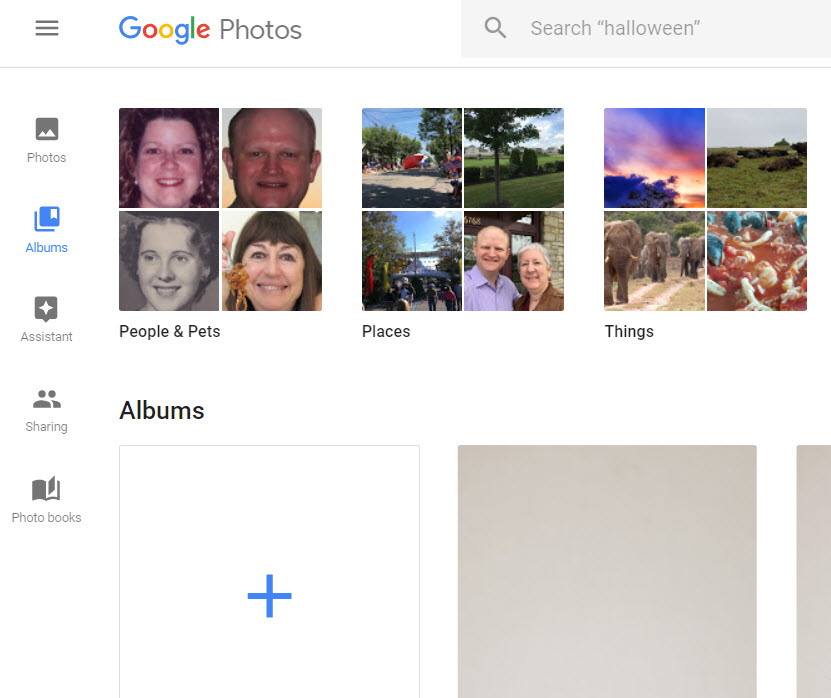The height and width of the screenshot is (698, 831).
Task: Click the blue plus create-album icon
Action: tap(269, 596)
